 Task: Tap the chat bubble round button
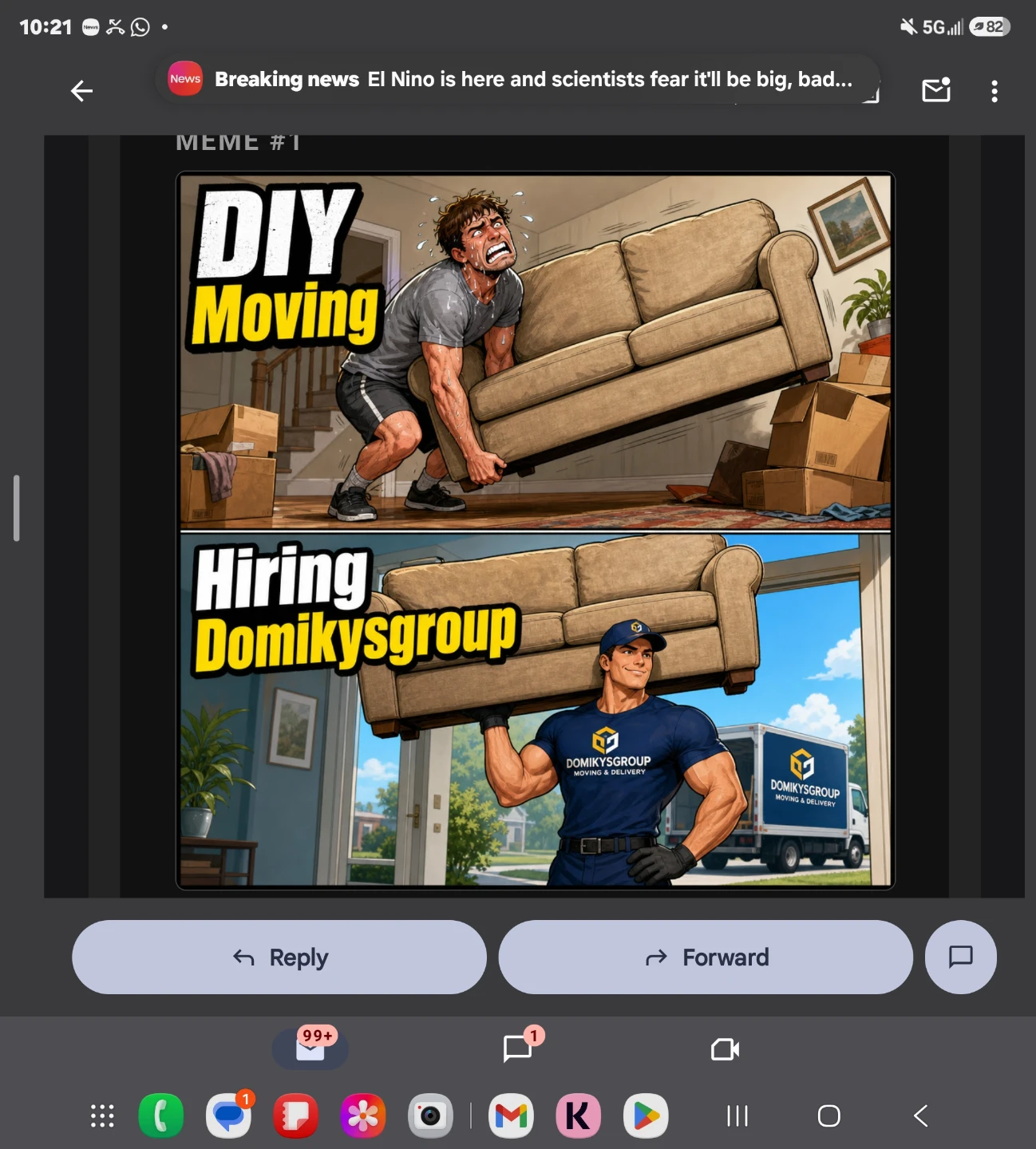pyautogui.click(x=960, y=957)
